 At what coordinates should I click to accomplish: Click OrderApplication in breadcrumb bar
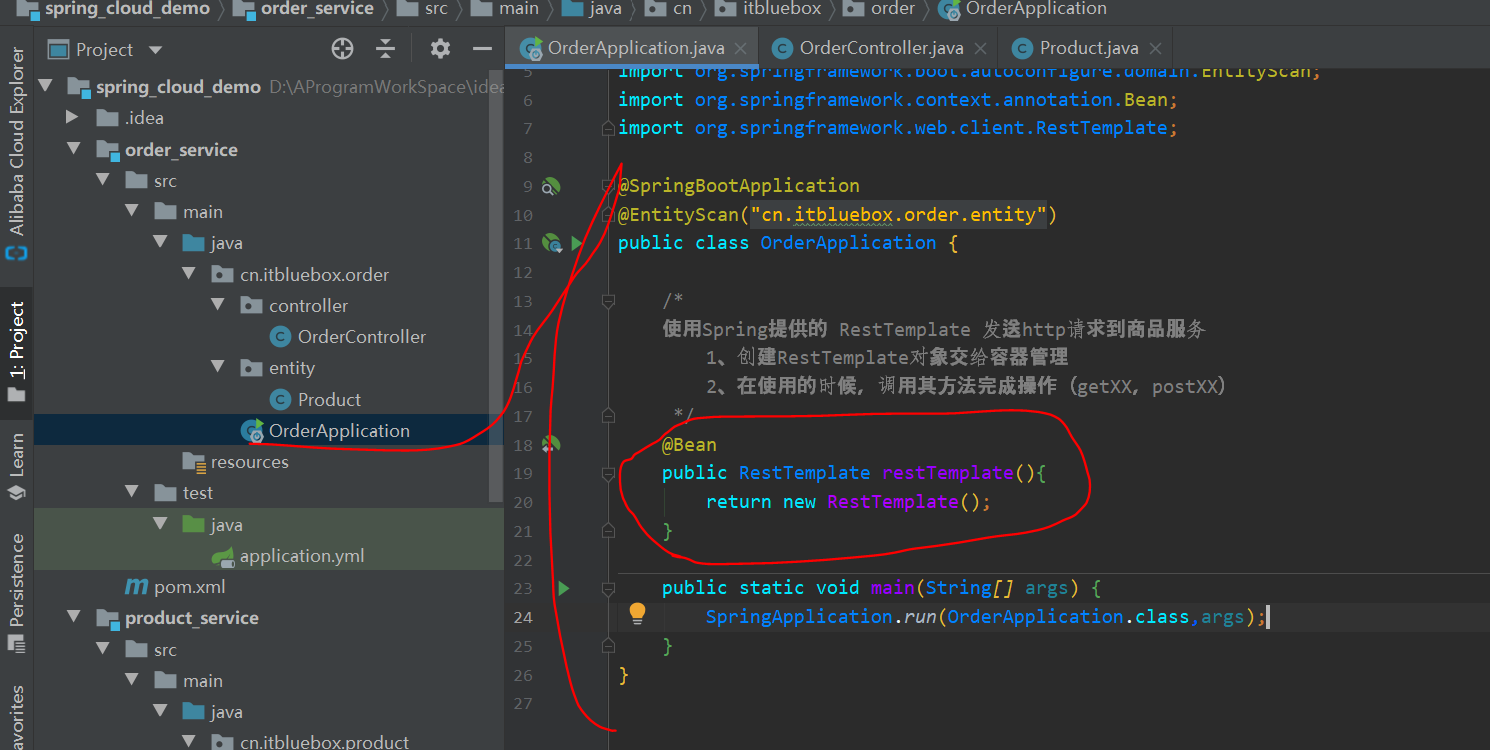coord(1036,9)
